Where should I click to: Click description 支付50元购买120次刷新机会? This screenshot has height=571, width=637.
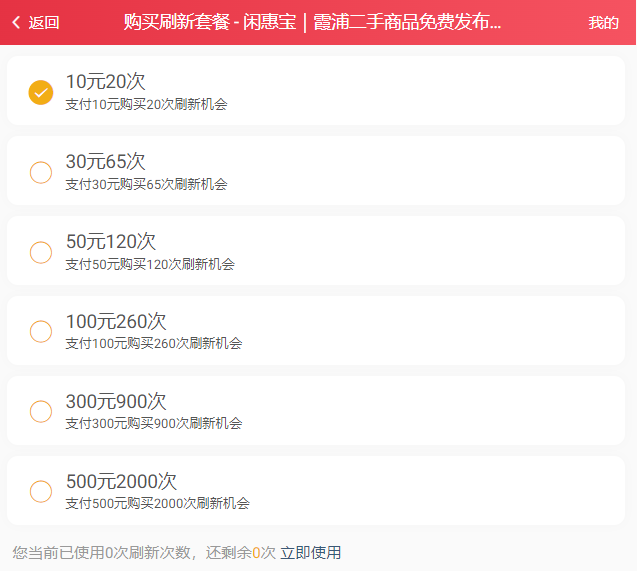[150, 264]
